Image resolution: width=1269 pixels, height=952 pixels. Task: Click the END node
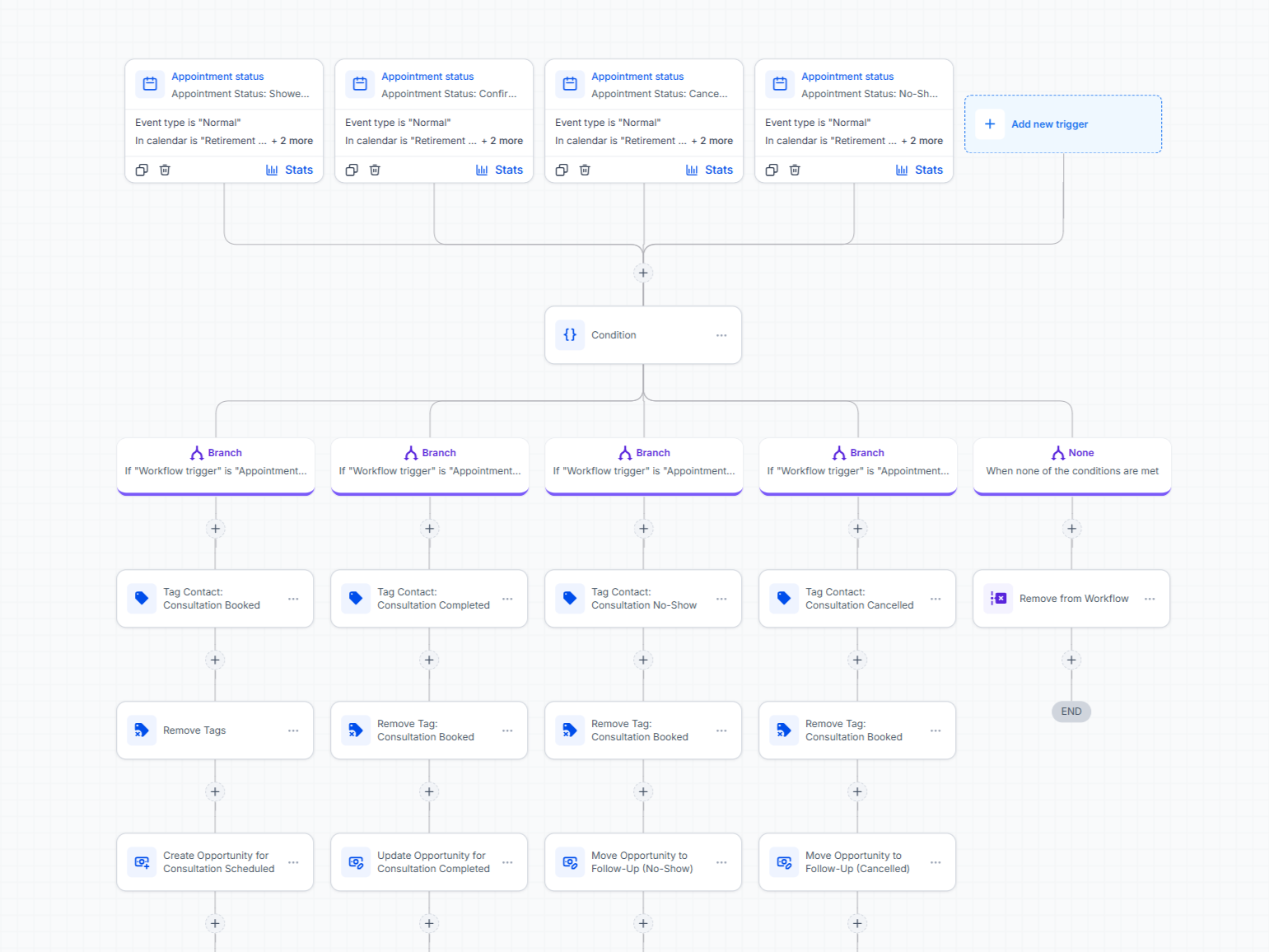pos(1071,712)
